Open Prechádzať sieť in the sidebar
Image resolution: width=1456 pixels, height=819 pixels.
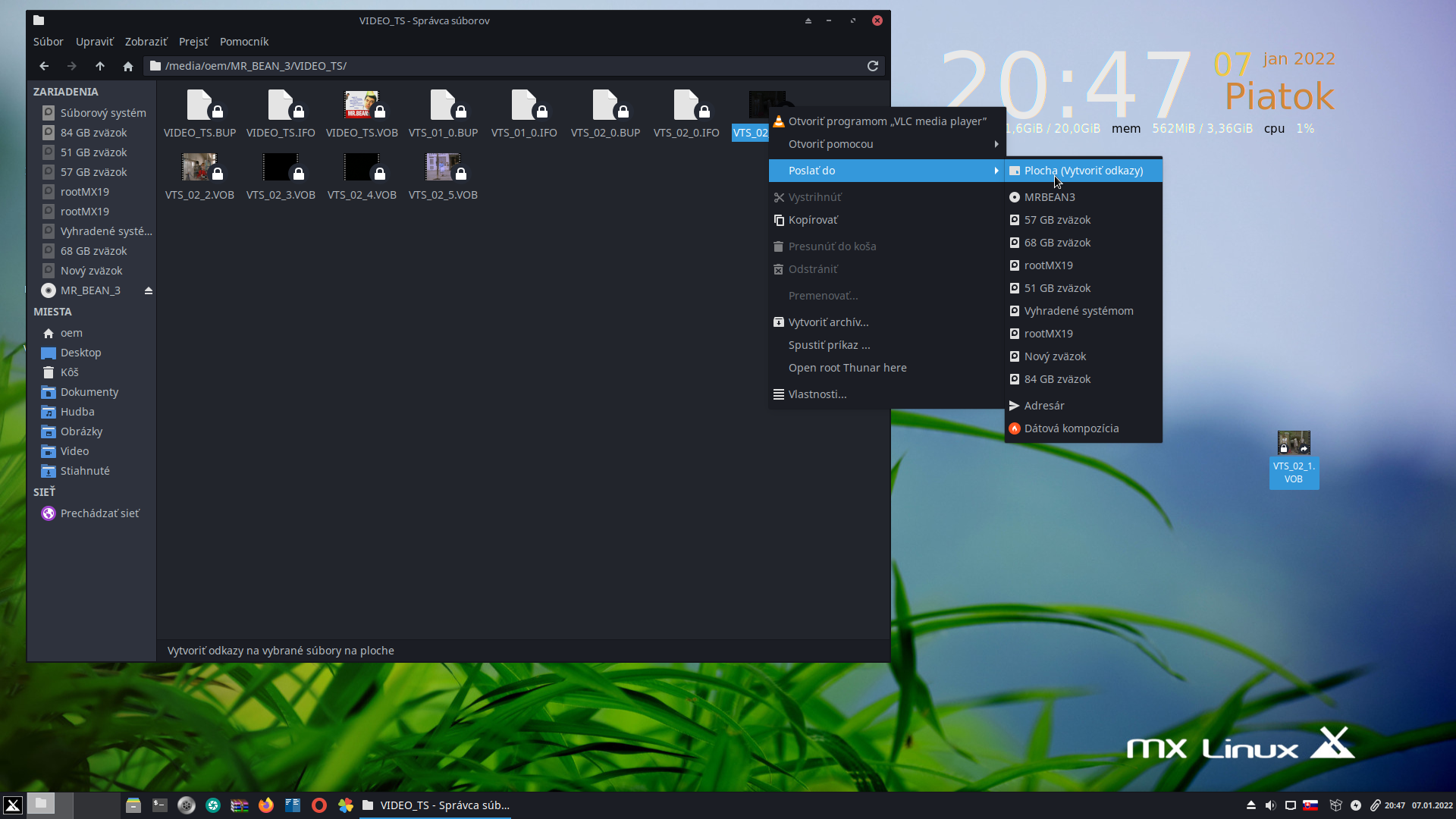[99, 513]
